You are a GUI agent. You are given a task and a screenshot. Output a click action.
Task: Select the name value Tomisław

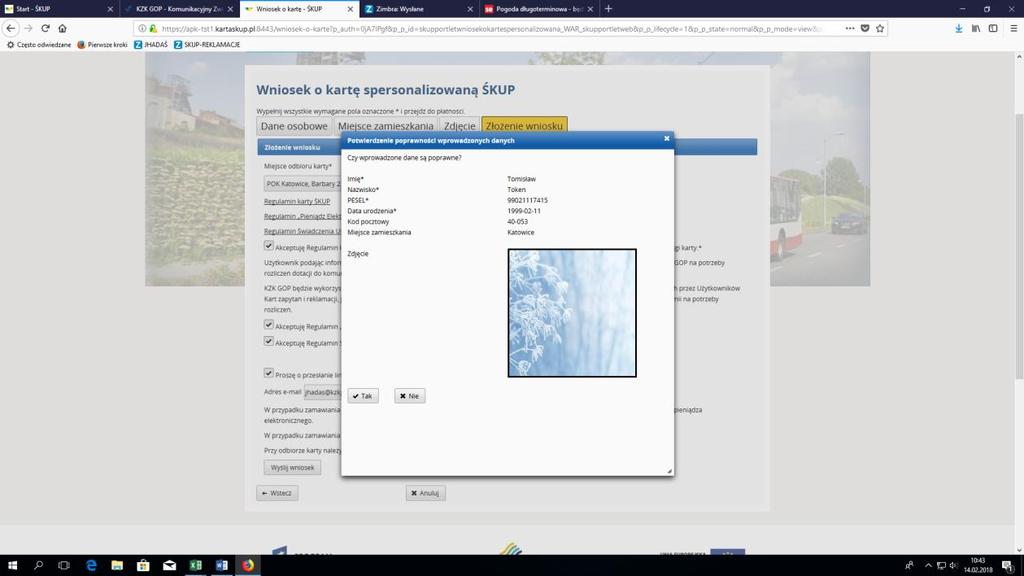pyautogui.click(x=521, y=179)
